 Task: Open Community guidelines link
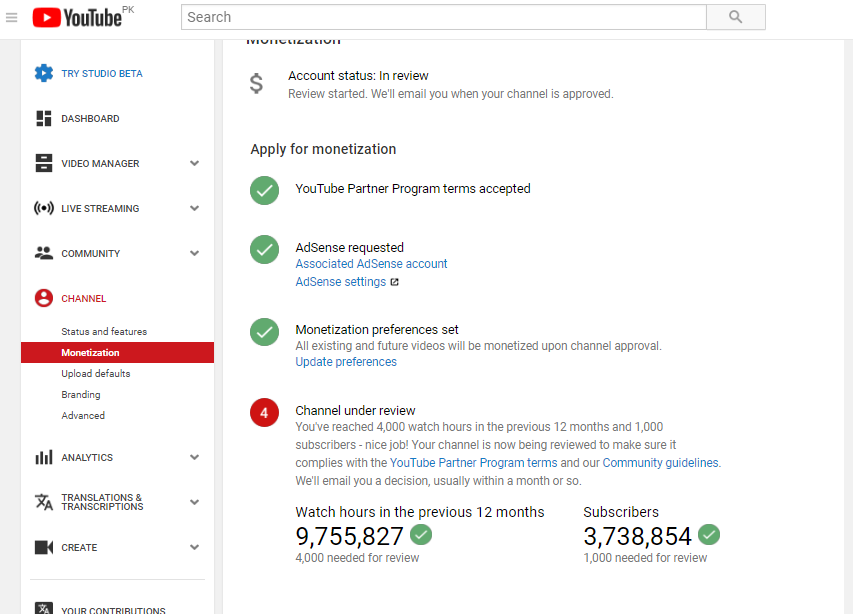[660, 463]
